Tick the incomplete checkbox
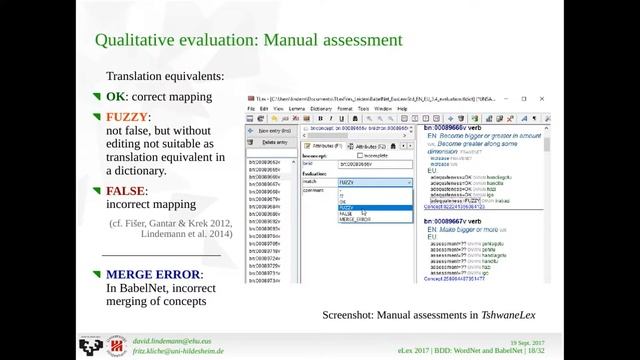 (360, 156)
